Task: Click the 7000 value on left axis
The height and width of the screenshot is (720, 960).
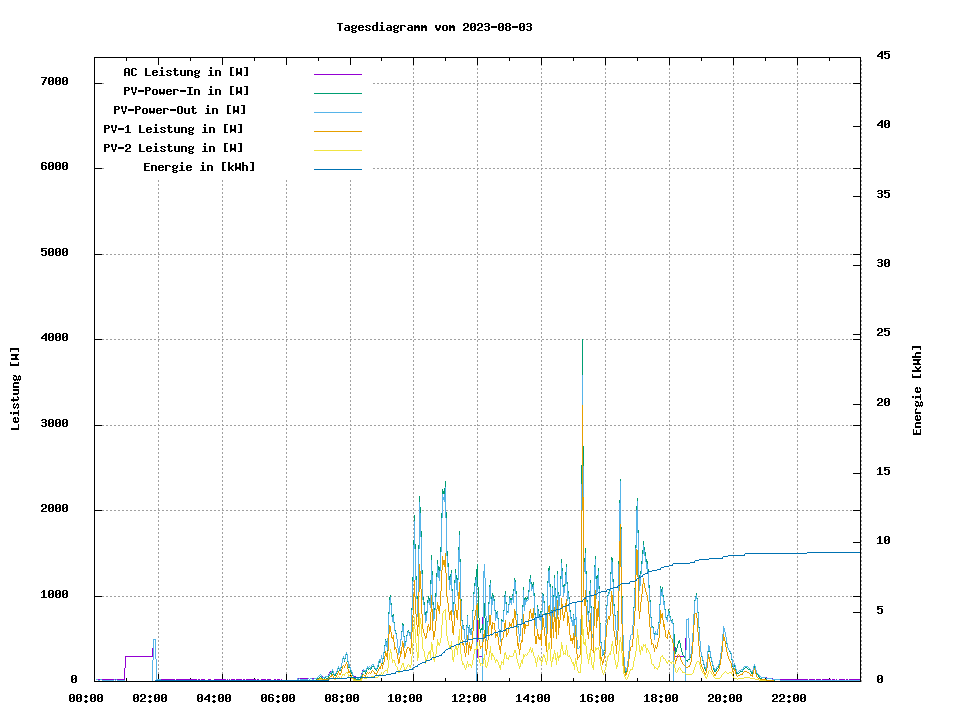Action: pyautogui.click(x=54, y=81)
